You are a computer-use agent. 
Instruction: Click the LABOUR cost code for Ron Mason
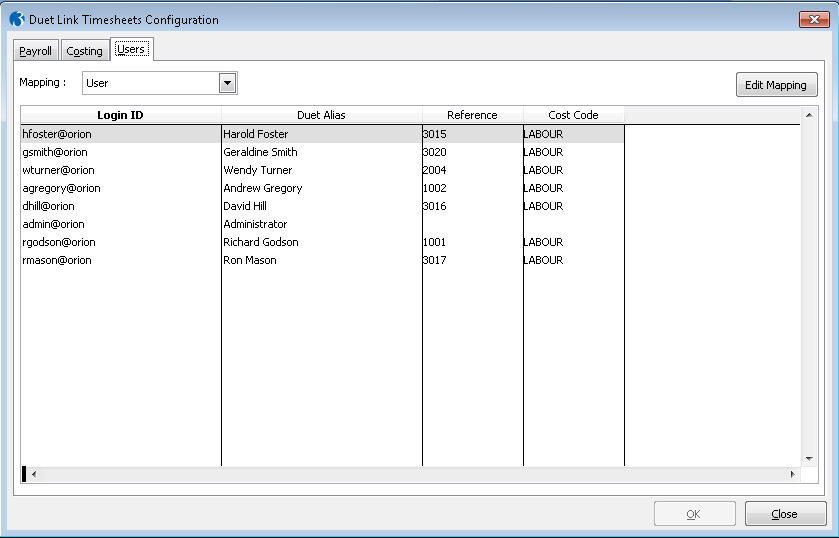(544, 260)
